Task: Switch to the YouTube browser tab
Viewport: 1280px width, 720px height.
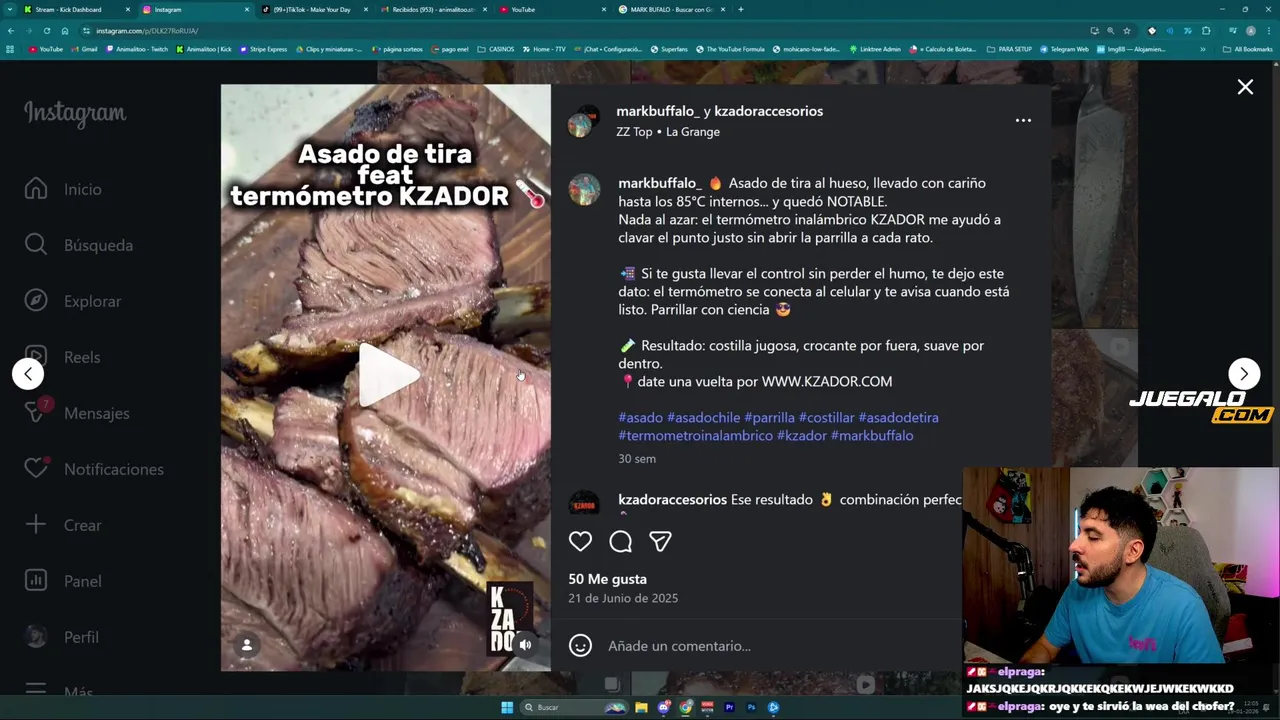Action: [x=551, y=9]
